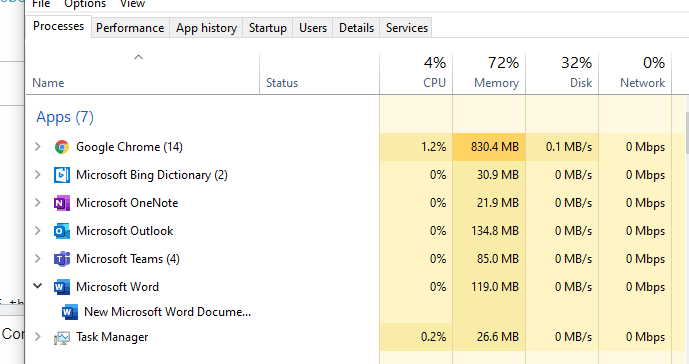Open the Options menu

click(85, 4)
